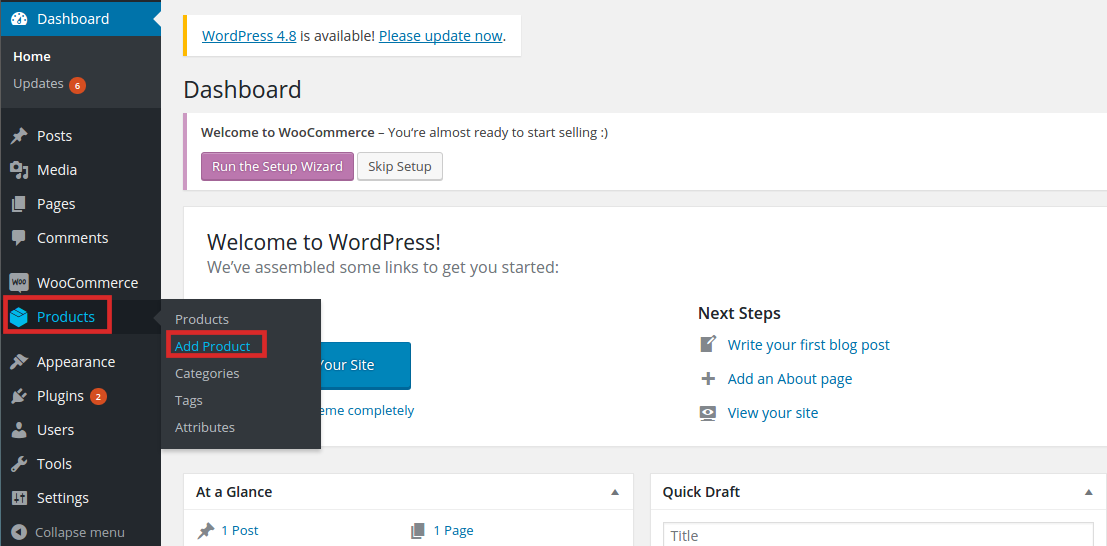
Task: Open the View your site link
Action: [773, 413]
